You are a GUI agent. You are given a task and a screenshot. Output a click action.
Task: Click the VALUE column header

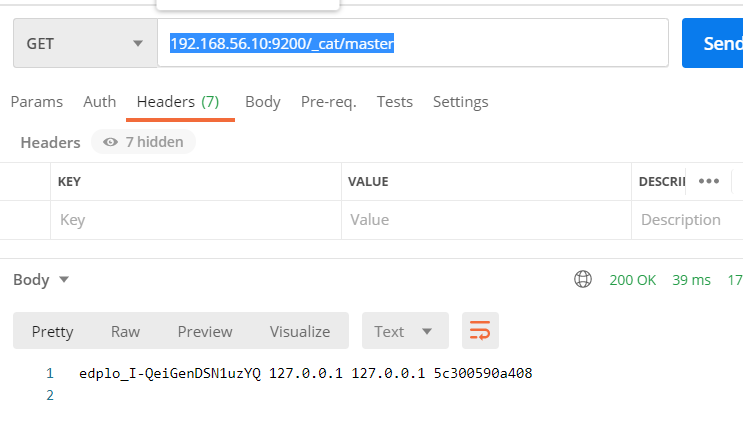coord(368,182)
